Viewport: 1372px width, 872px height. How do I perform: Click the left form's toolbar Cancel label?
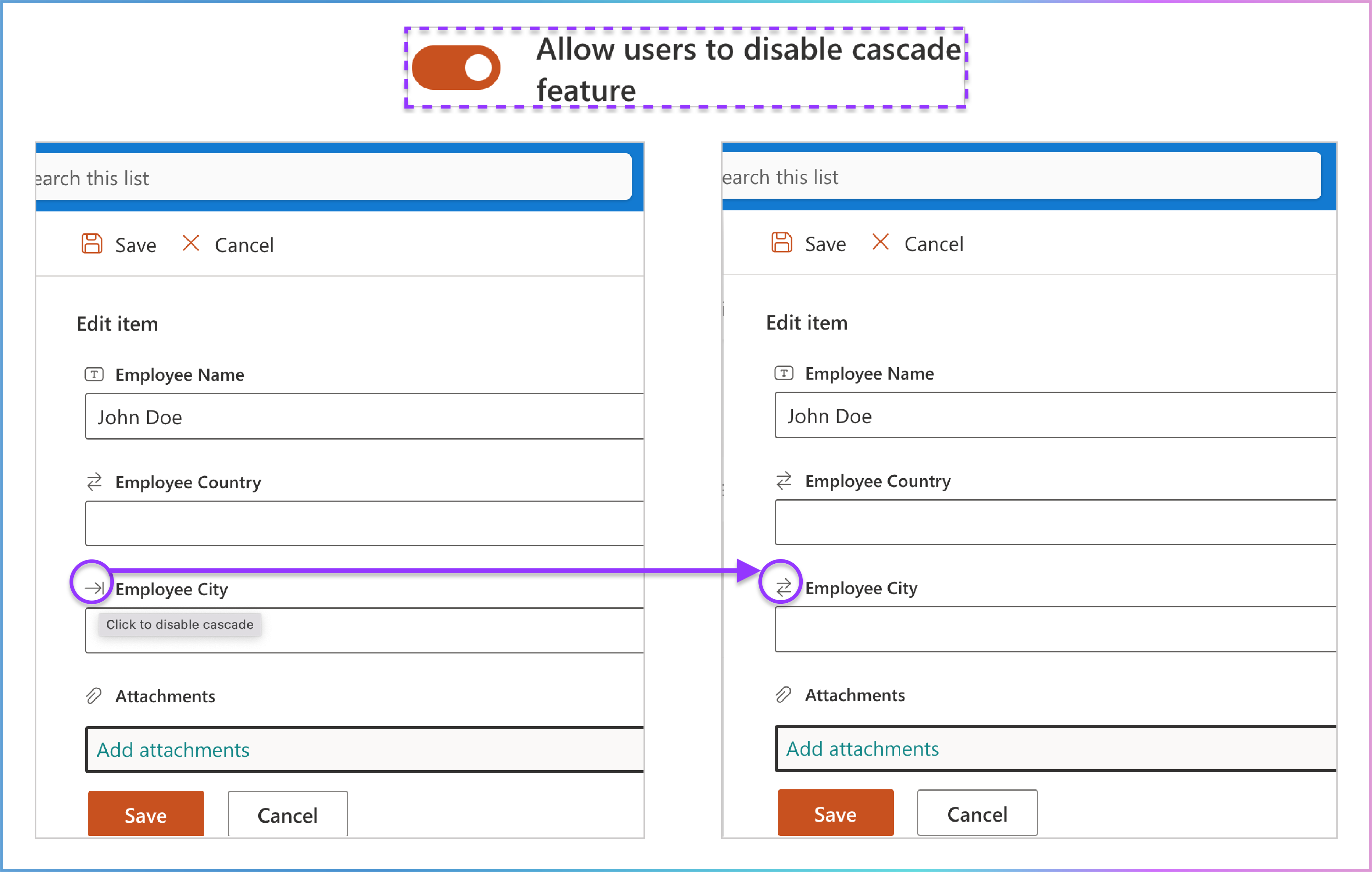[244, 245]
